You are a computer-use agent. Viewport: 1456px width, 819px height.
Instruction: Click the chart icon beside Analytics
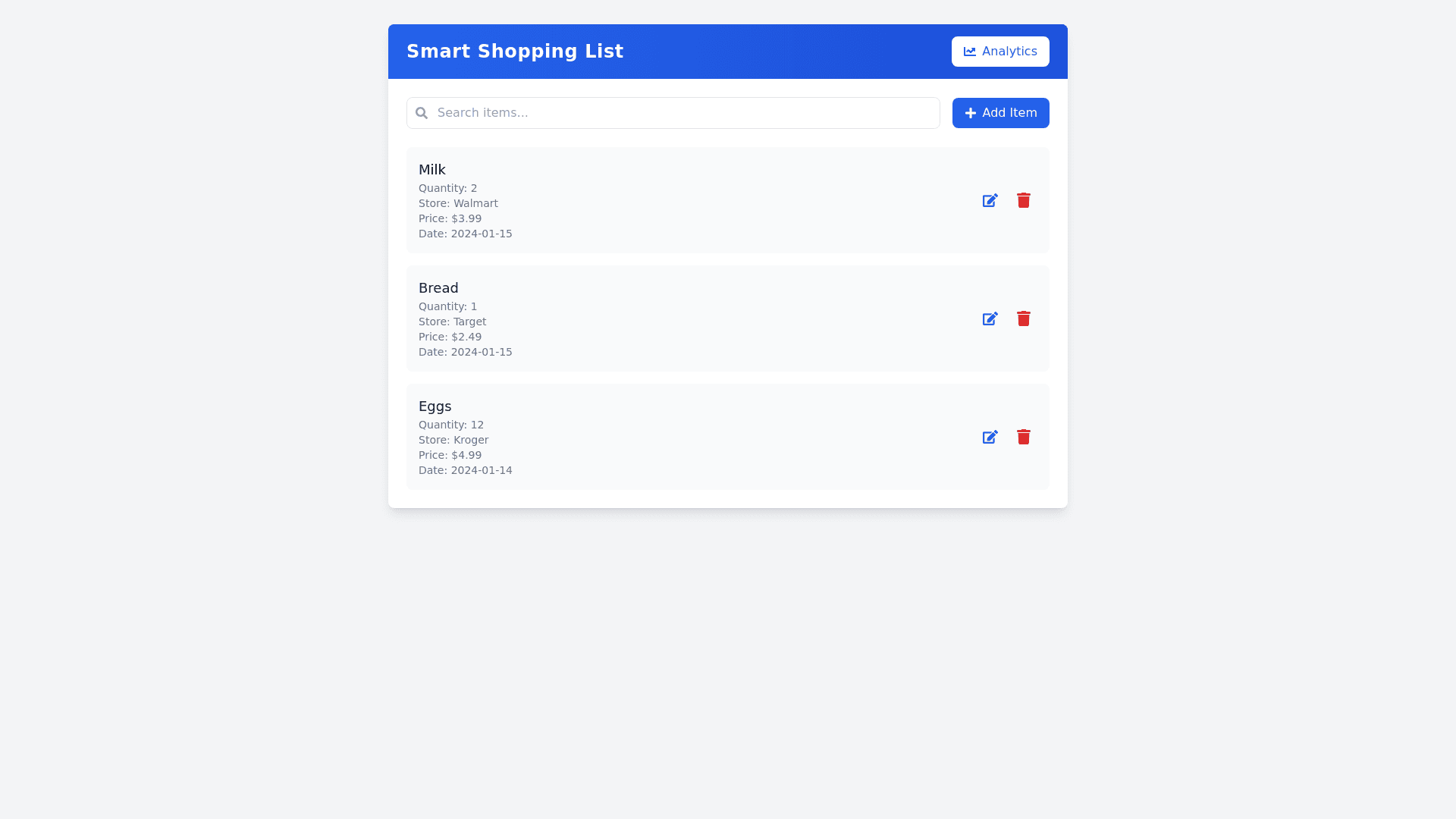(969, 52)
